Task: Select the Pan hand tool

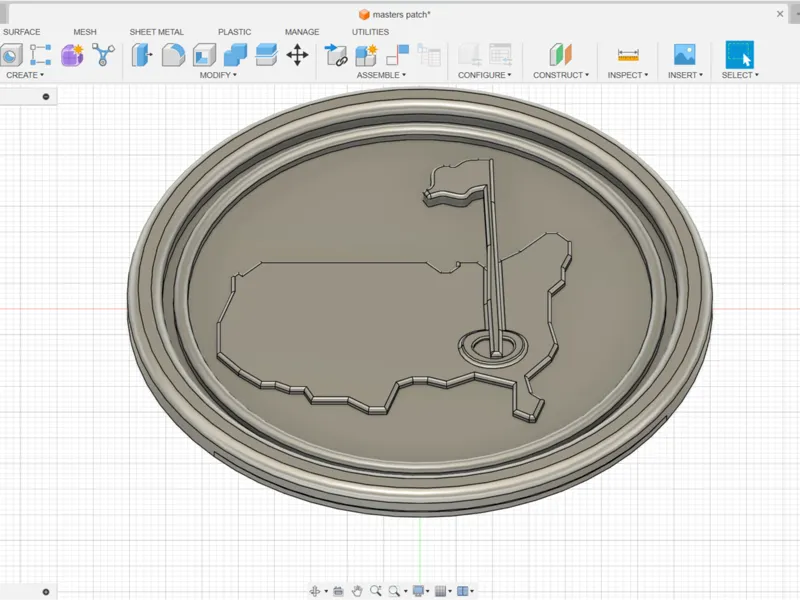Action: [x=357, y=591]
